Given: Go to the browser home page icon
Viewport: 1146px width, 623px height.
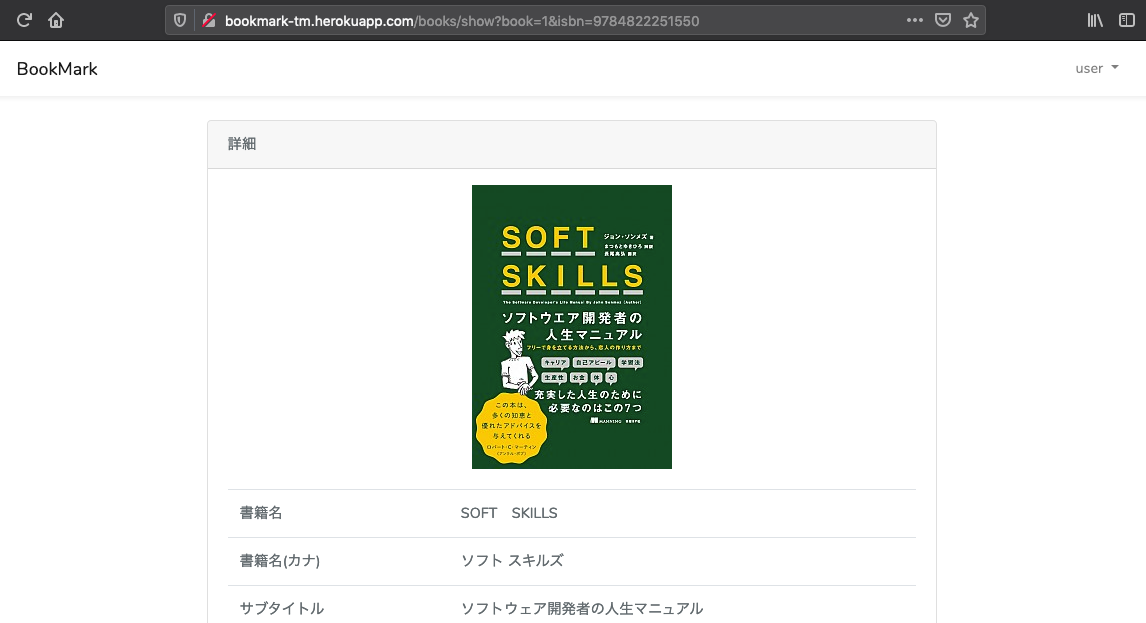Looking at the screenshot, I should (56, 20).
